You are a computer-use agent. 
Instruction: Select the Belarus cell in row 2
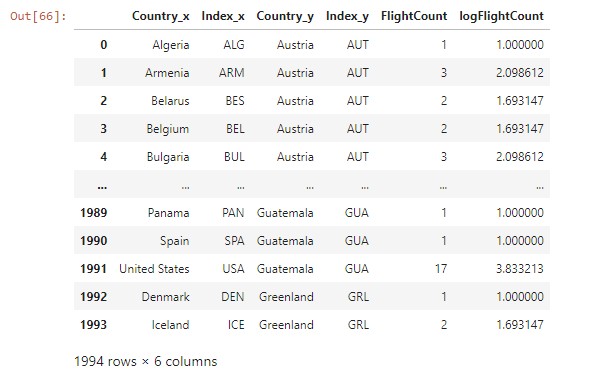point(170,101)
